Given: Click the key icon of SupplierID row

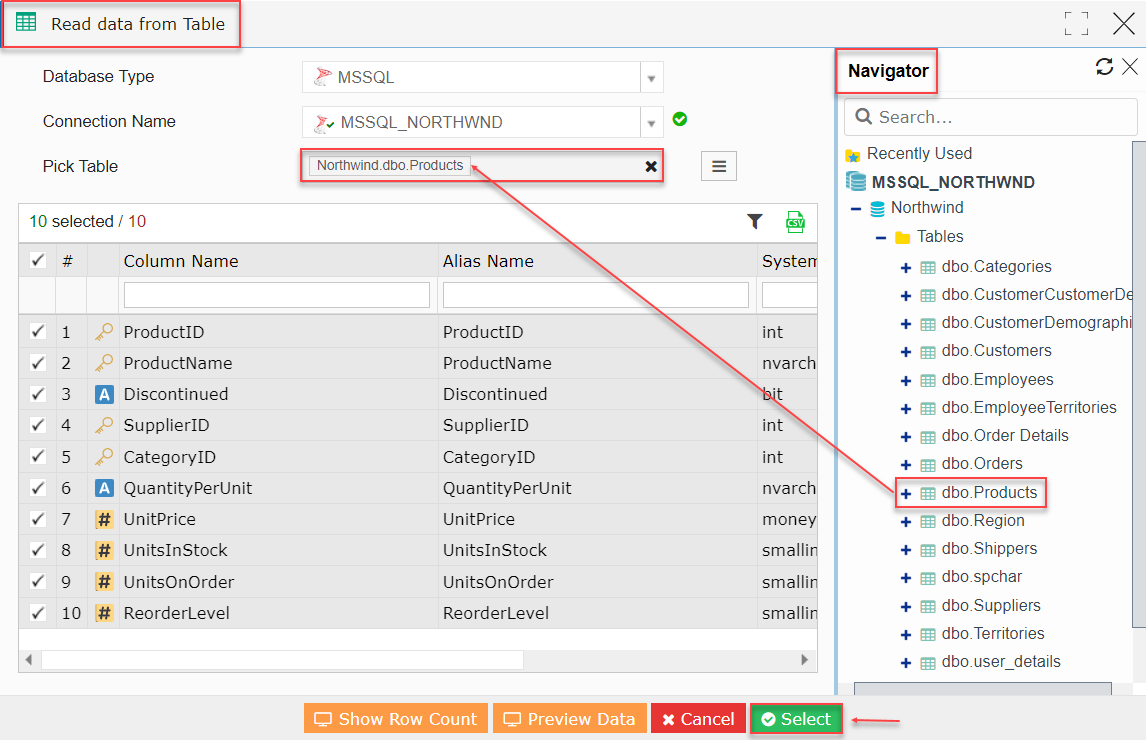Looking at the screenshot, I should [104, 425].
